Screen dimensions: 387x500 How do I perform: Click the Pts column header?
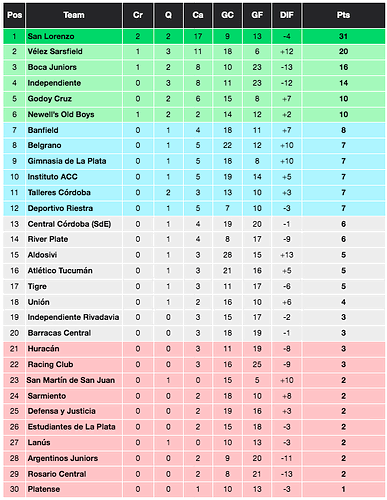coord(343,15)
